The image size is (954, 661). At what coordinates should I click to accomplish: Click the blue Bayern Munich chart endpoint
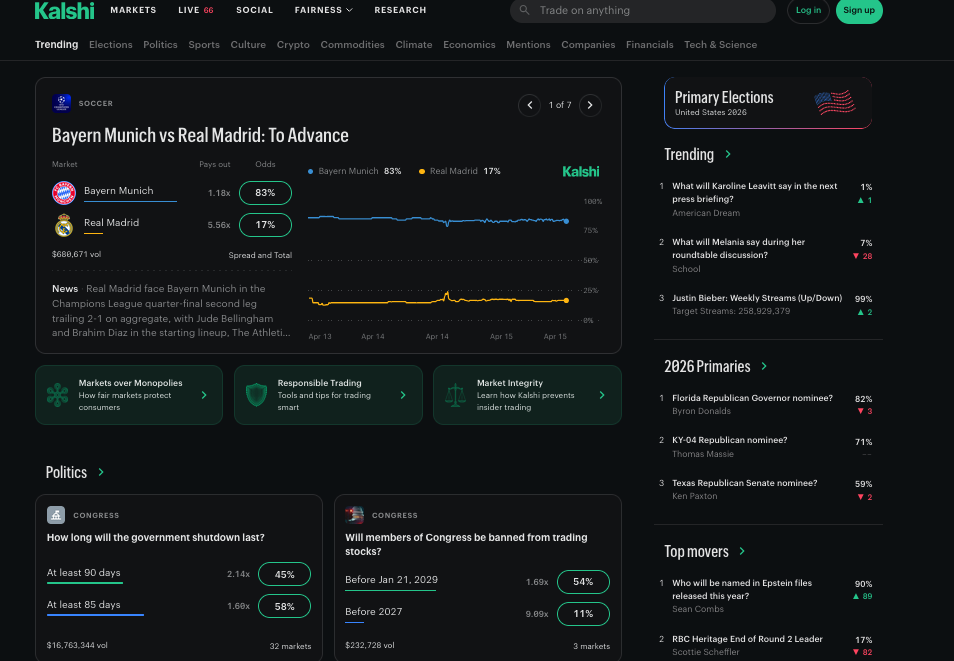click(566, 221)
